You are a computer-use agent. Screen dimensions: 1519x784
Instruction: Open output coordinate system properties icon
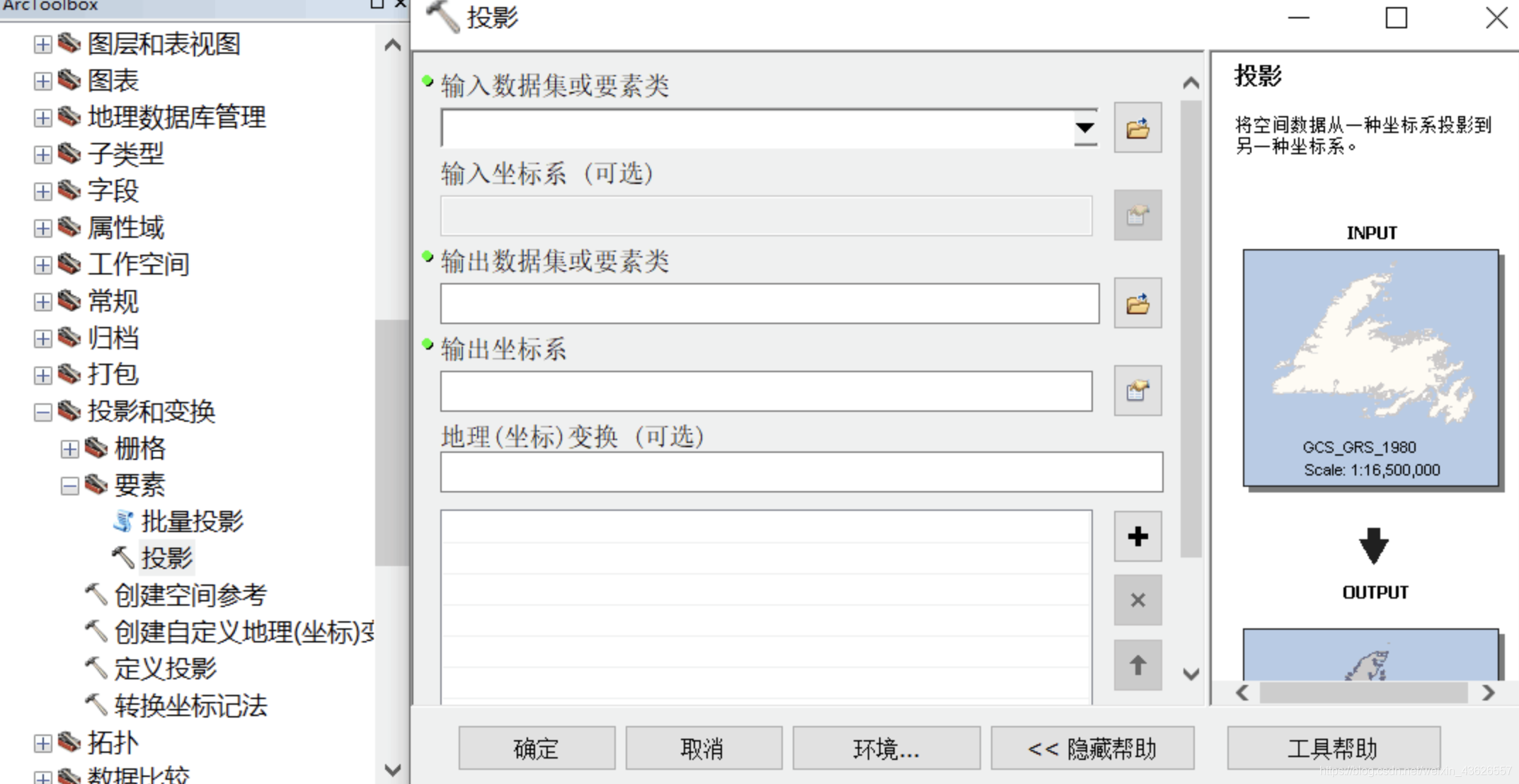click(1137, 391)
